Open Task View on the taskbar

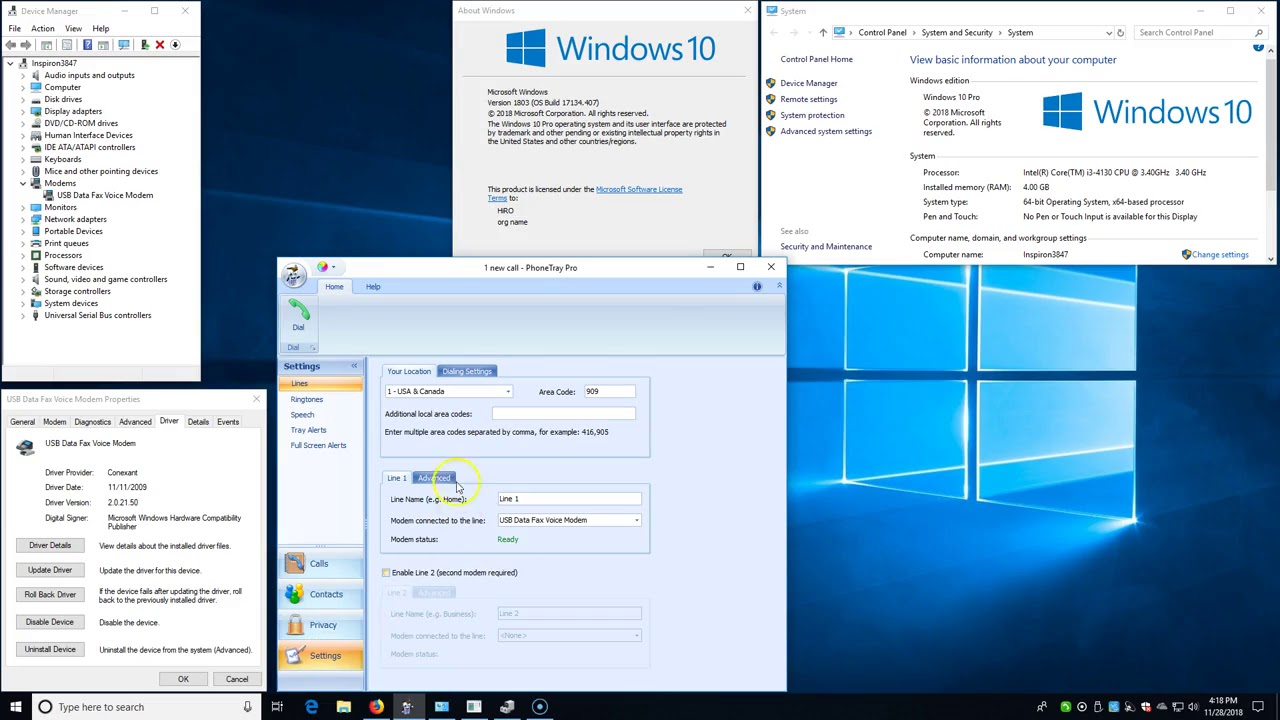(277, 707)
